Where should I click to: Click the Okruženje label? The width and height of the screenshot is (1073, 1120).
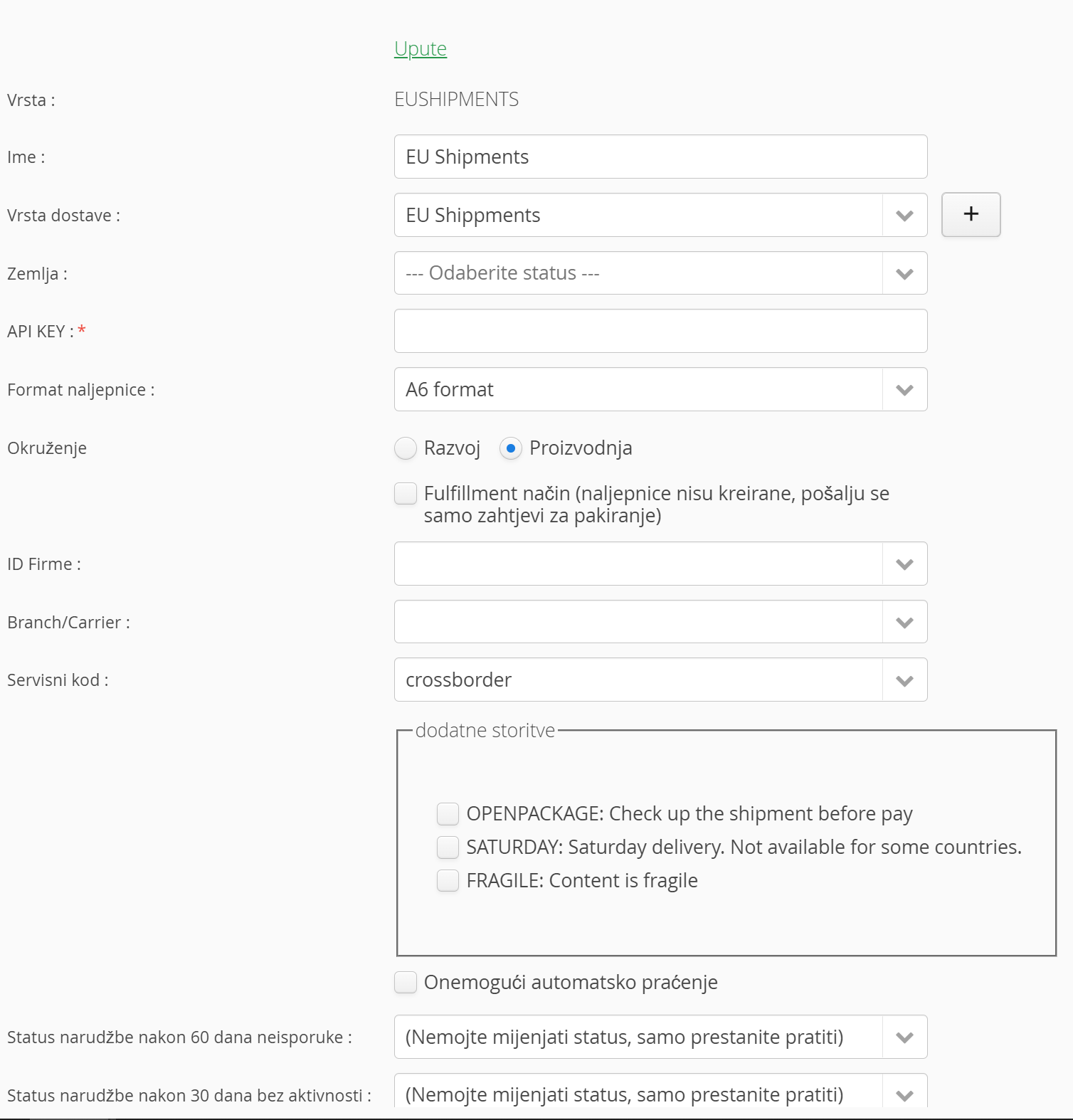coord(47,448)
